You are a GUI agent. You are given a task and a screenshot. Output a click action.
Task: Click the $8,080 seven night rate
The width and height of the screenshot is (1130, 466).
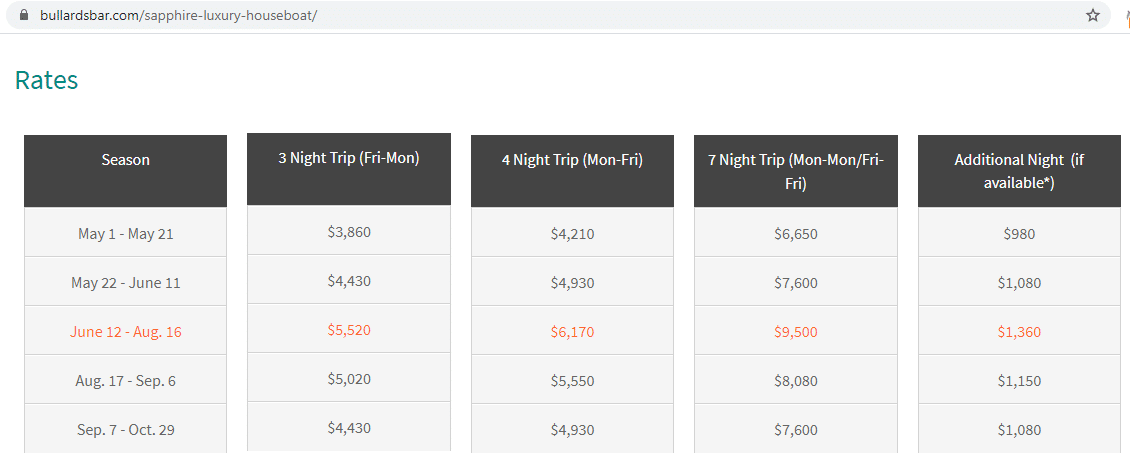[x=796, y=380]
